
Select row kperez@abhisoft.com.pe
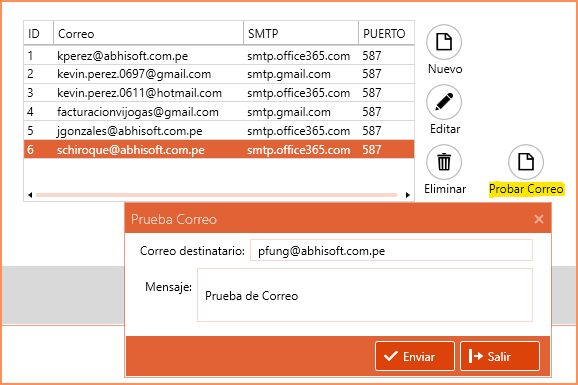pyautogui.click(x=219, y=56)
